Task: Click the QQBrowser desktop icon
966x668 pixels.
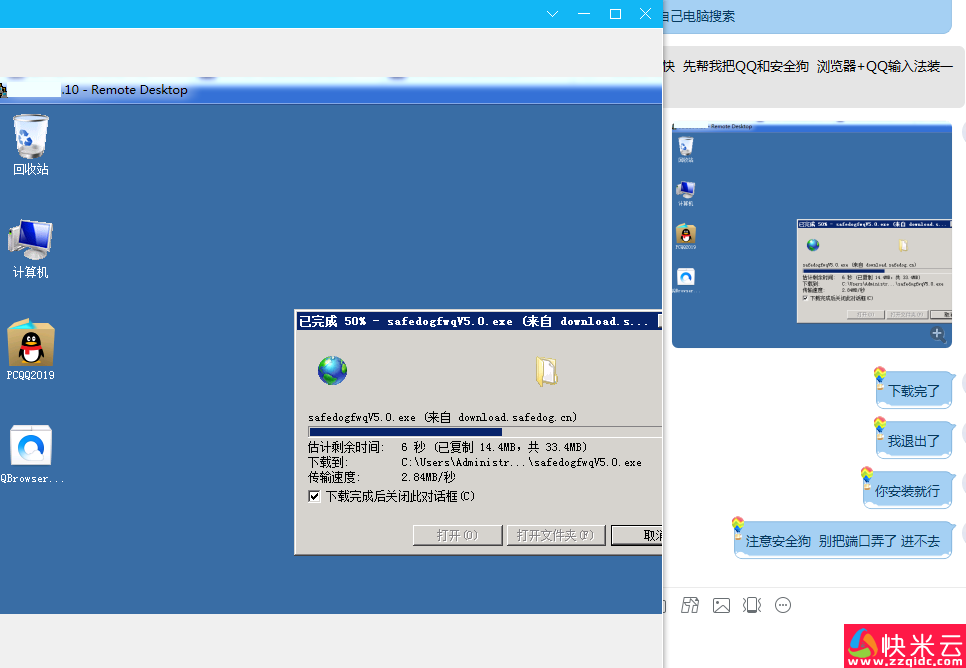Action: point(31,454)
